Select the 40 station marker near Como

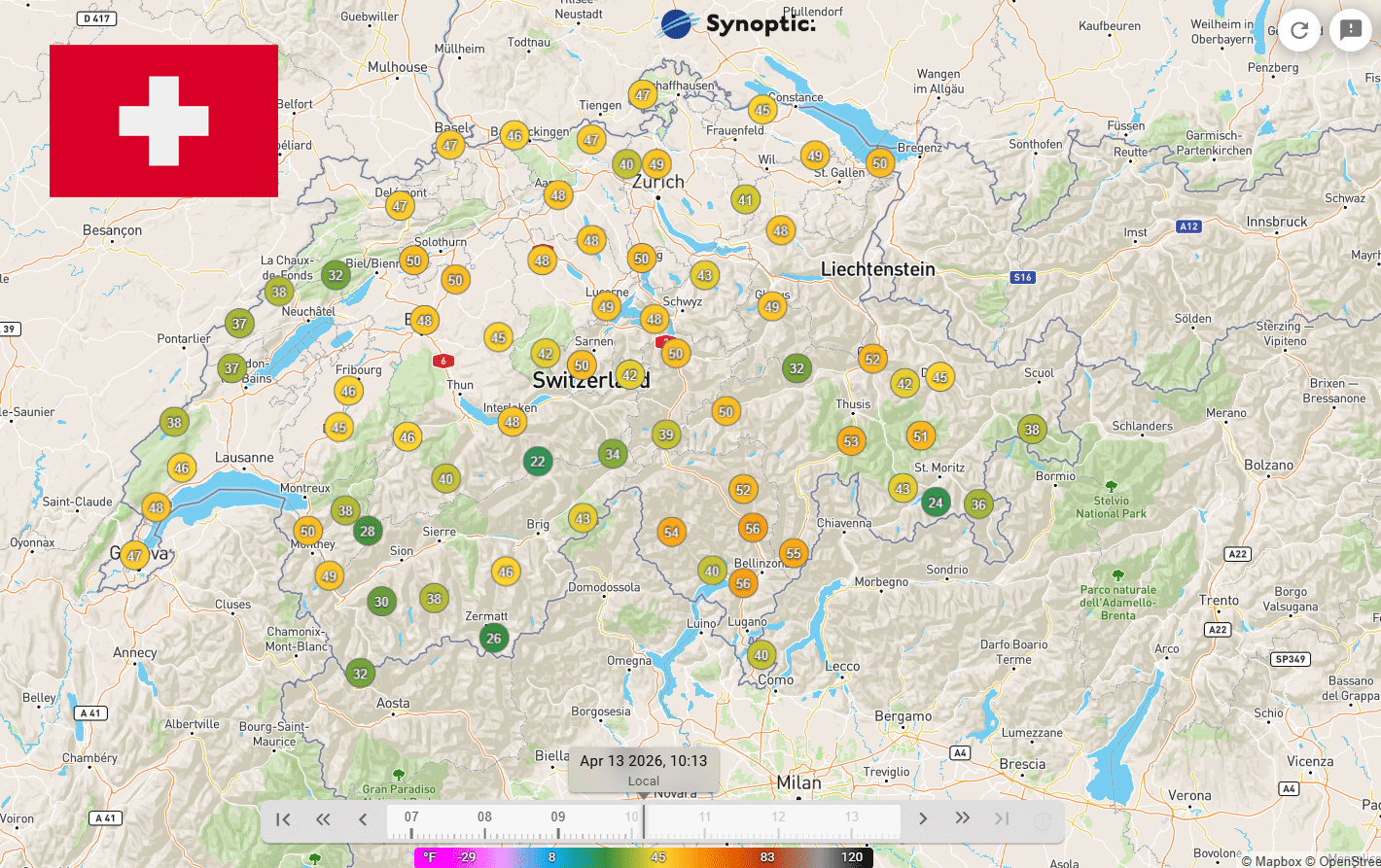coord(761,655)
